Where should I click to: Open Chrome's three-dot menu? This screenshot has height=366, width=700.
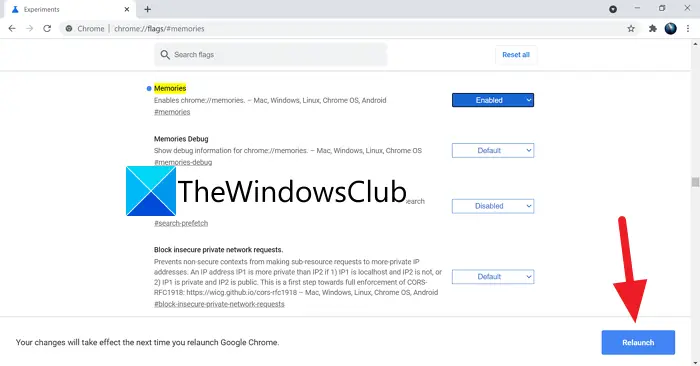tap(688, 29)
